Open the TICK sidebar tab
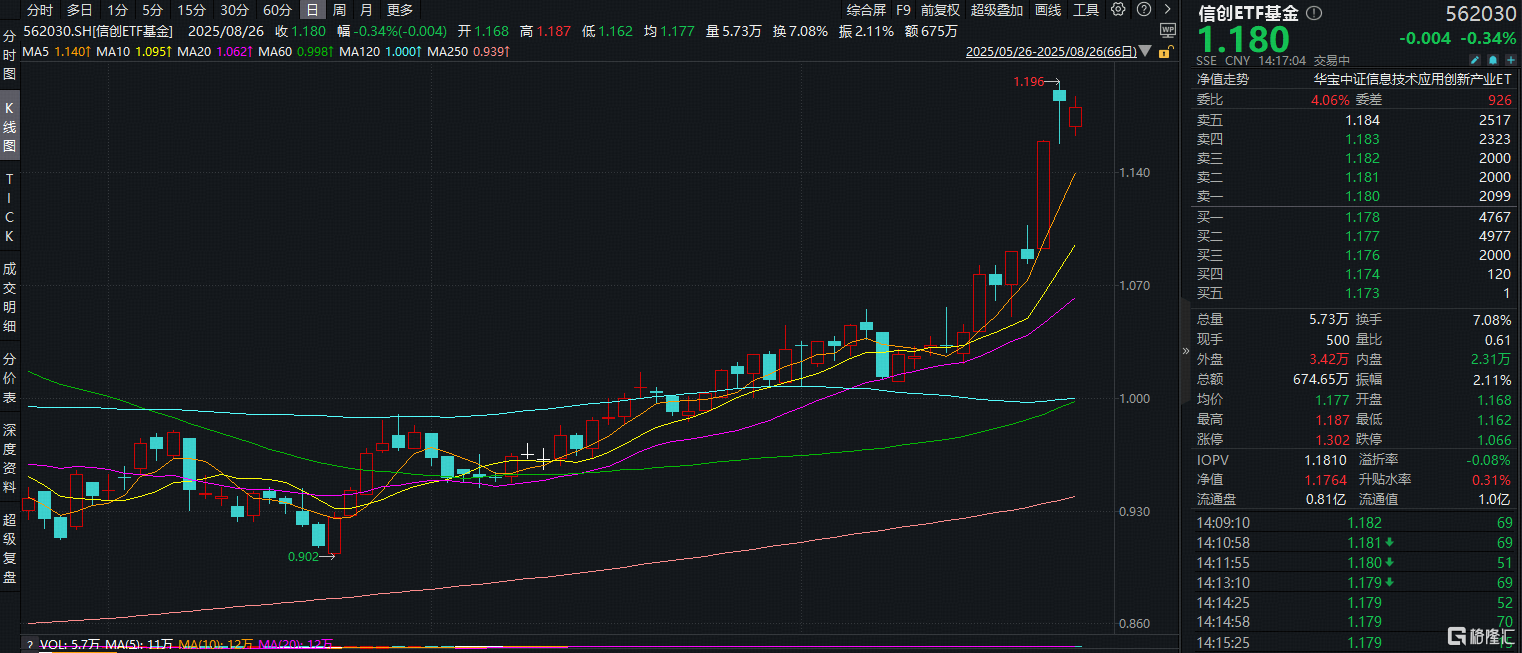1522x653 pixels. [10, 207]
